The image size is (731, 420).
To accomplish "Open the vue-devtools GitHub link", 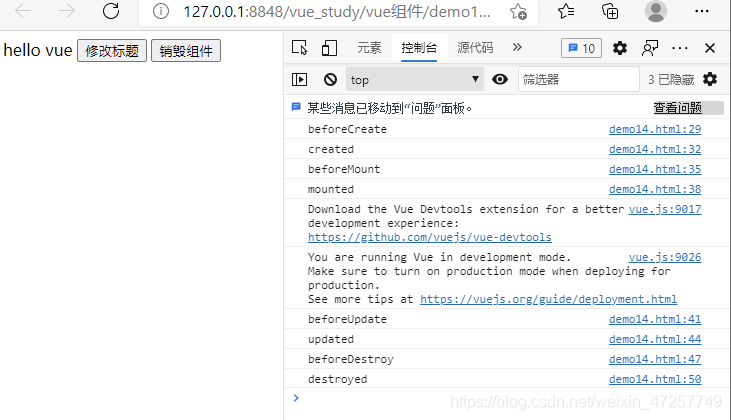I will (429, 237).
